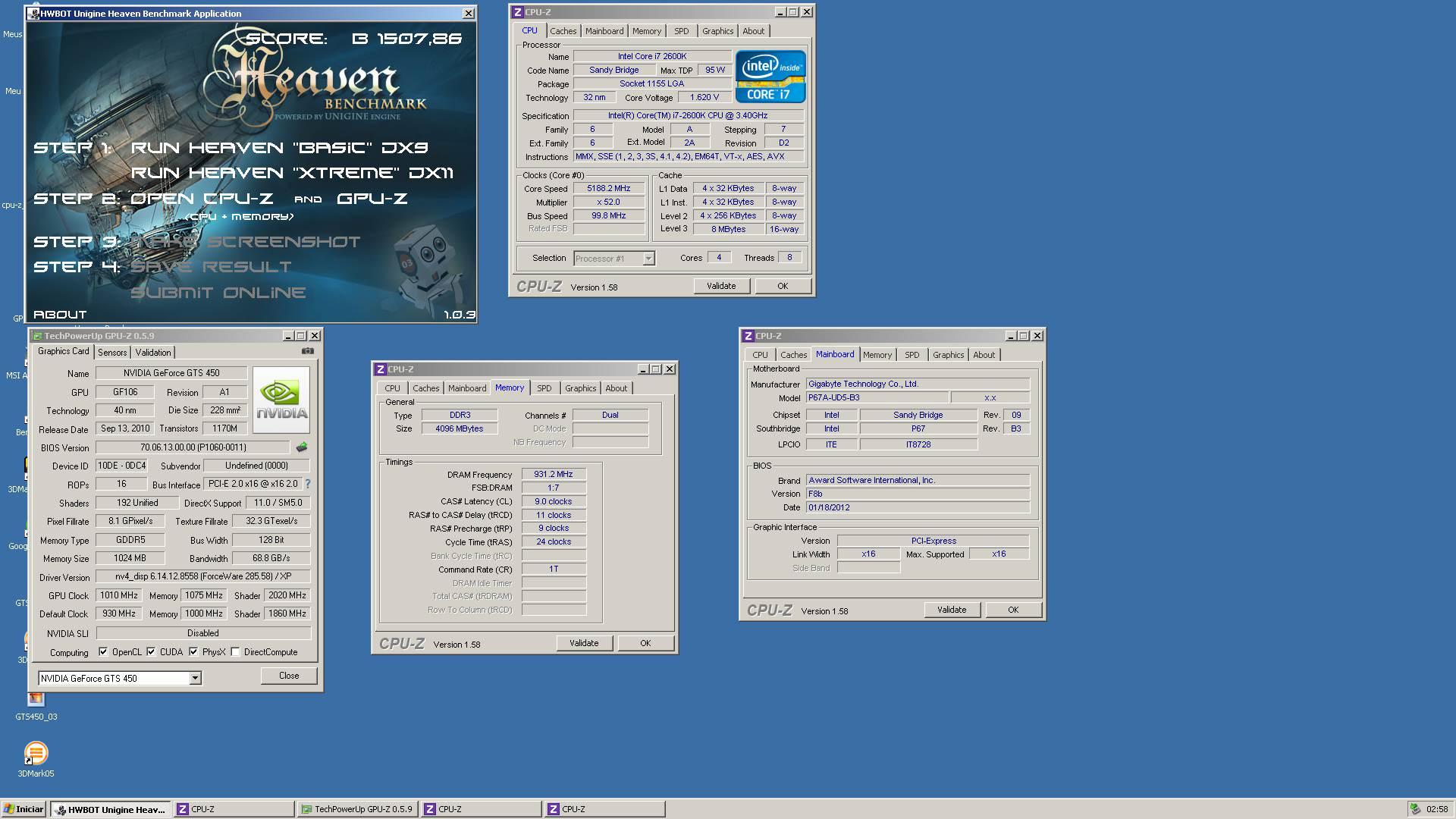Open the Iniciar start button
The width and height of the screenshot is (1456, 819).
tap(24, 809)
